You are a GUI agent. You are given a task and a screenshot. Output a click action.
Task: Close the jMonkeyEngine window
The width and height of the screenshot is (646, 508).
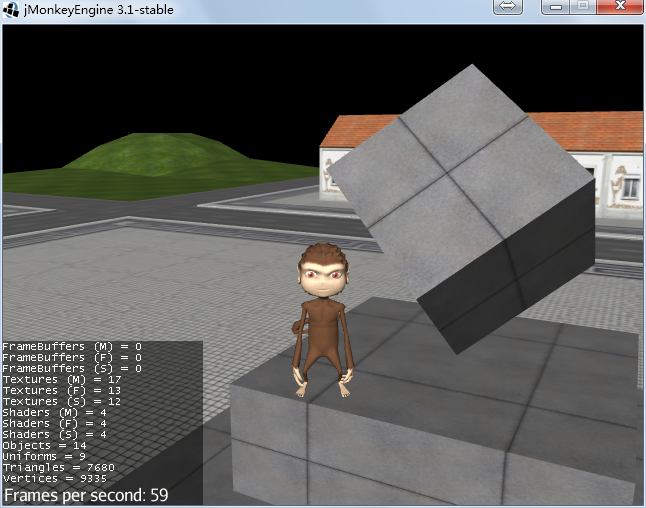[x=620, y=7]
